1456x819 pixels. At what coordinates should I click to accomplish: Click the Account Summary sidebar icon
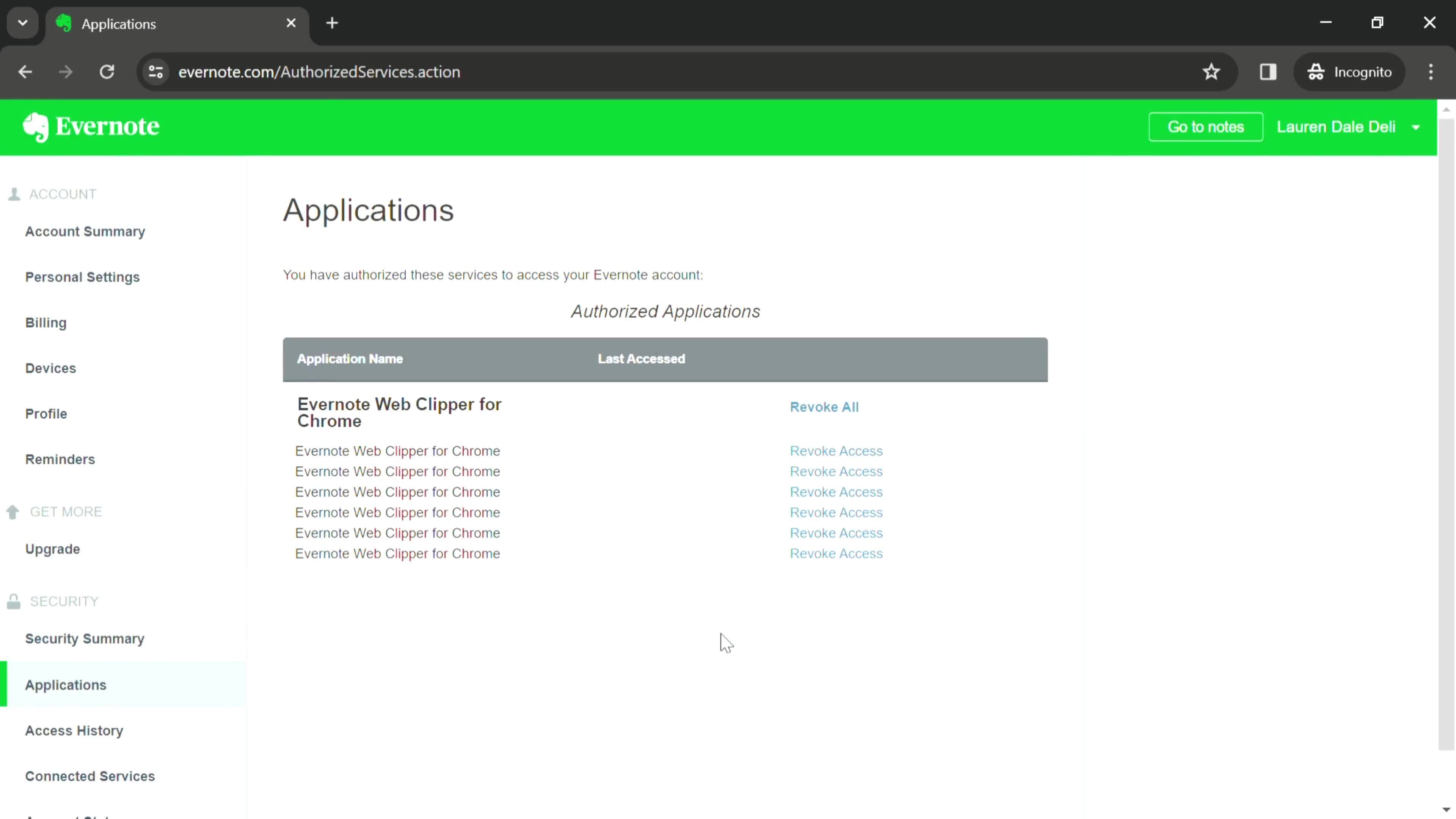click(x=85, y=231)
